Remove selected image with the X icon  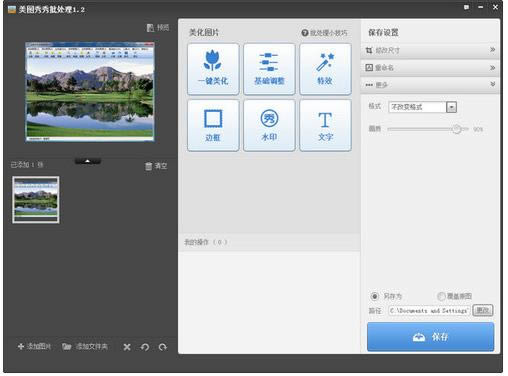tap(127, 347)
